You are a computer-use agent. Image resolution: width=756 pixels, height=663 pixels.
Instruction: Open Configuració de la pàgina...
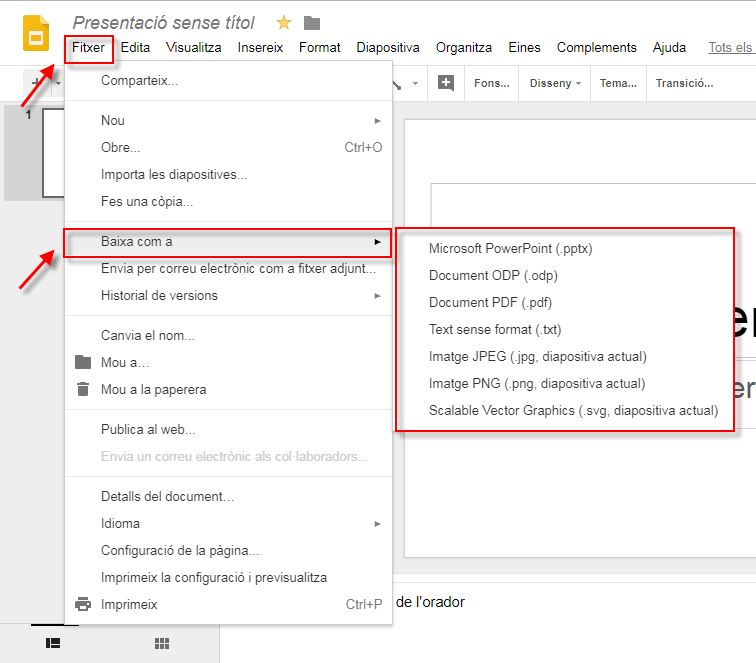coord(228,551)
